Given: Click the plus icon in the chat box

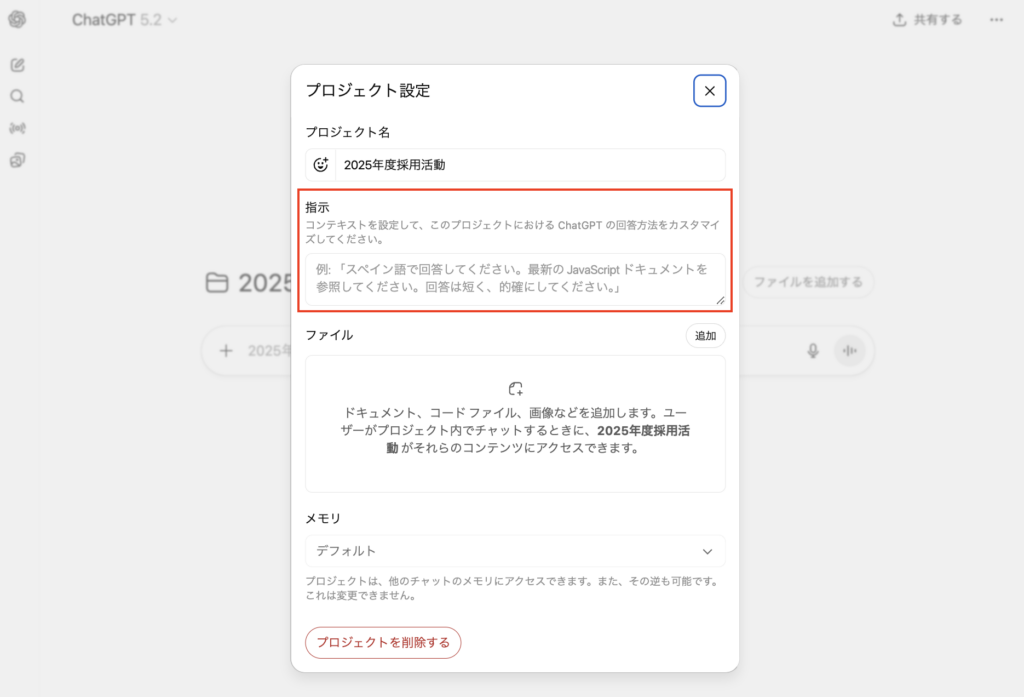Looking at the screenshot, I should (226, 351).
